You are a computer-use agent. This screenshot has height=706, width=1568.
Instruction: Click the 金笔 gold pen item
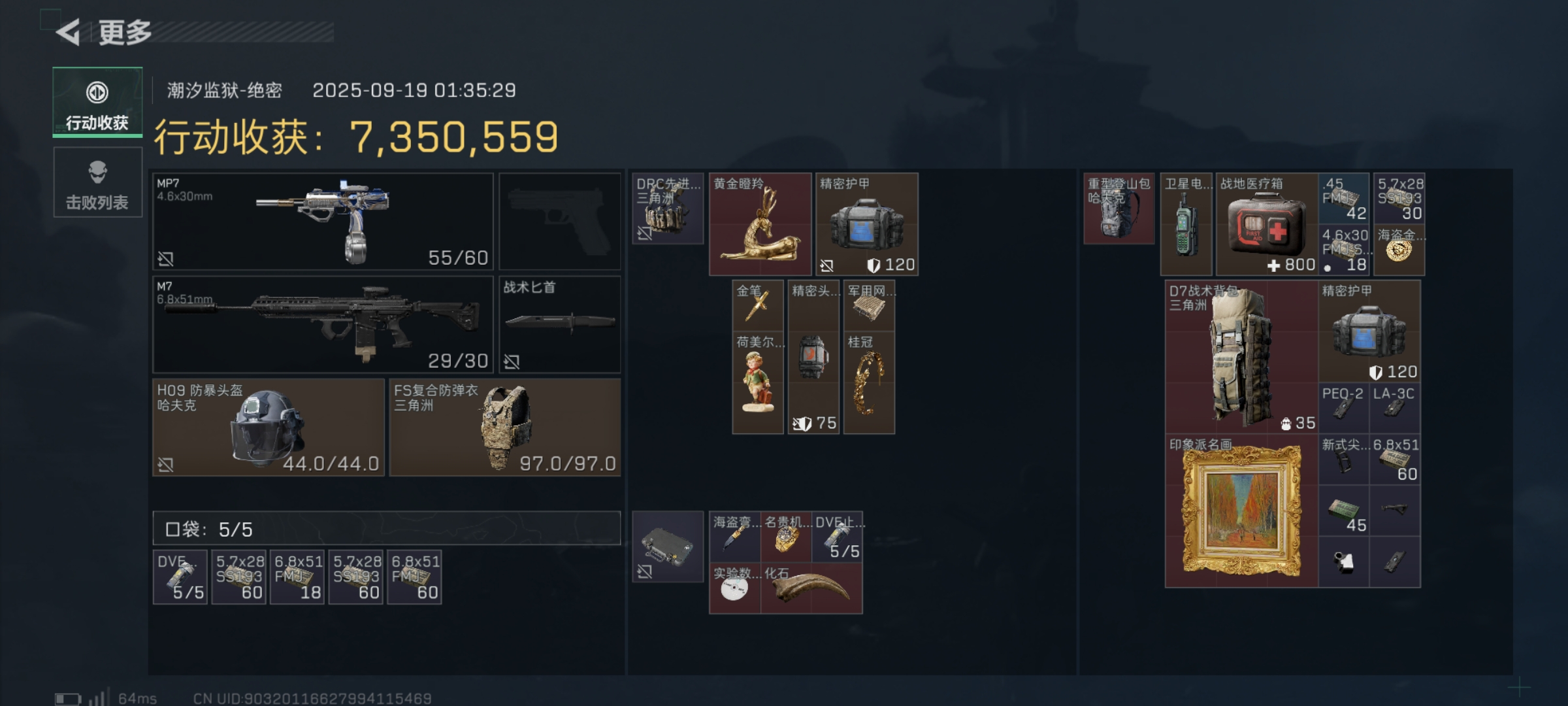(x=758, y=306)
